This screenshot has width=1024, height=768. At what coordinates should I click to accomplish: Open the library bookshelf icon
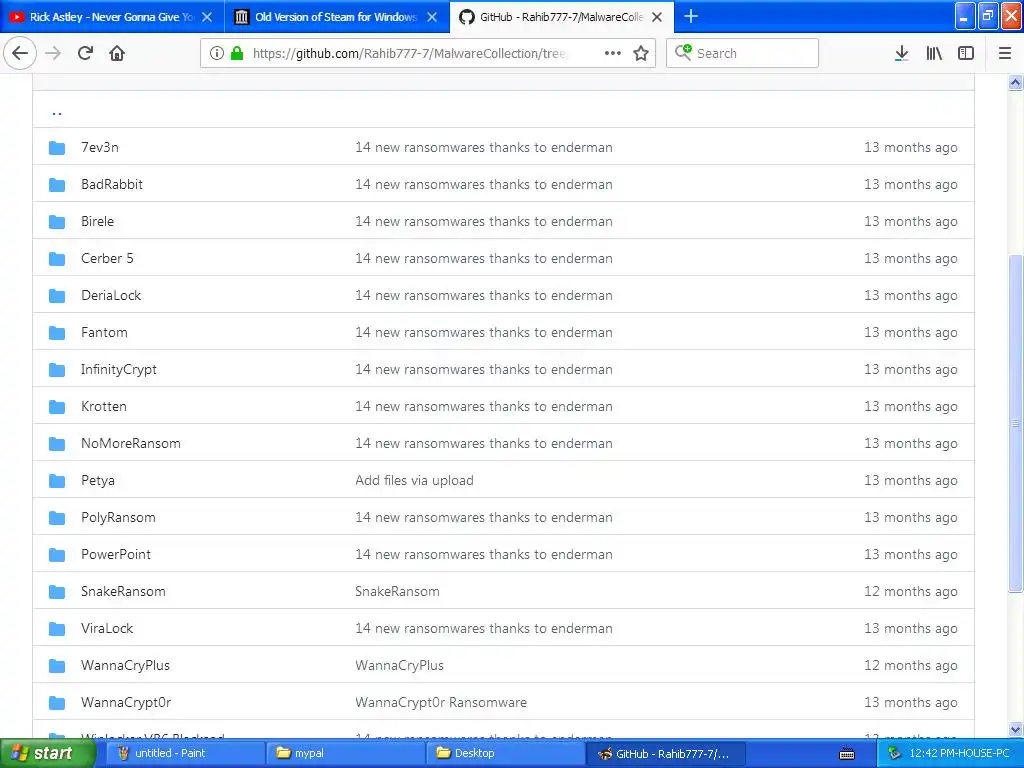point(934,53)
